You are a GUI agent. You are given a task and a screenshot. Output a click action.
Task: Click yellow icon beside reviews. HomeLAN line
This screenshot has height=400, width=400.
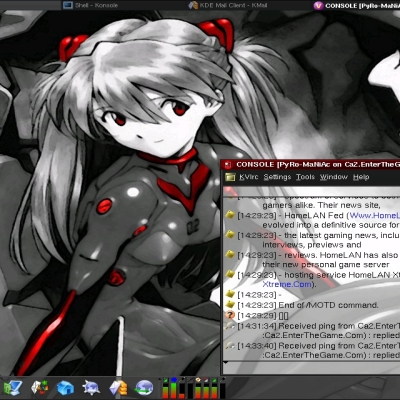point(230,255)
